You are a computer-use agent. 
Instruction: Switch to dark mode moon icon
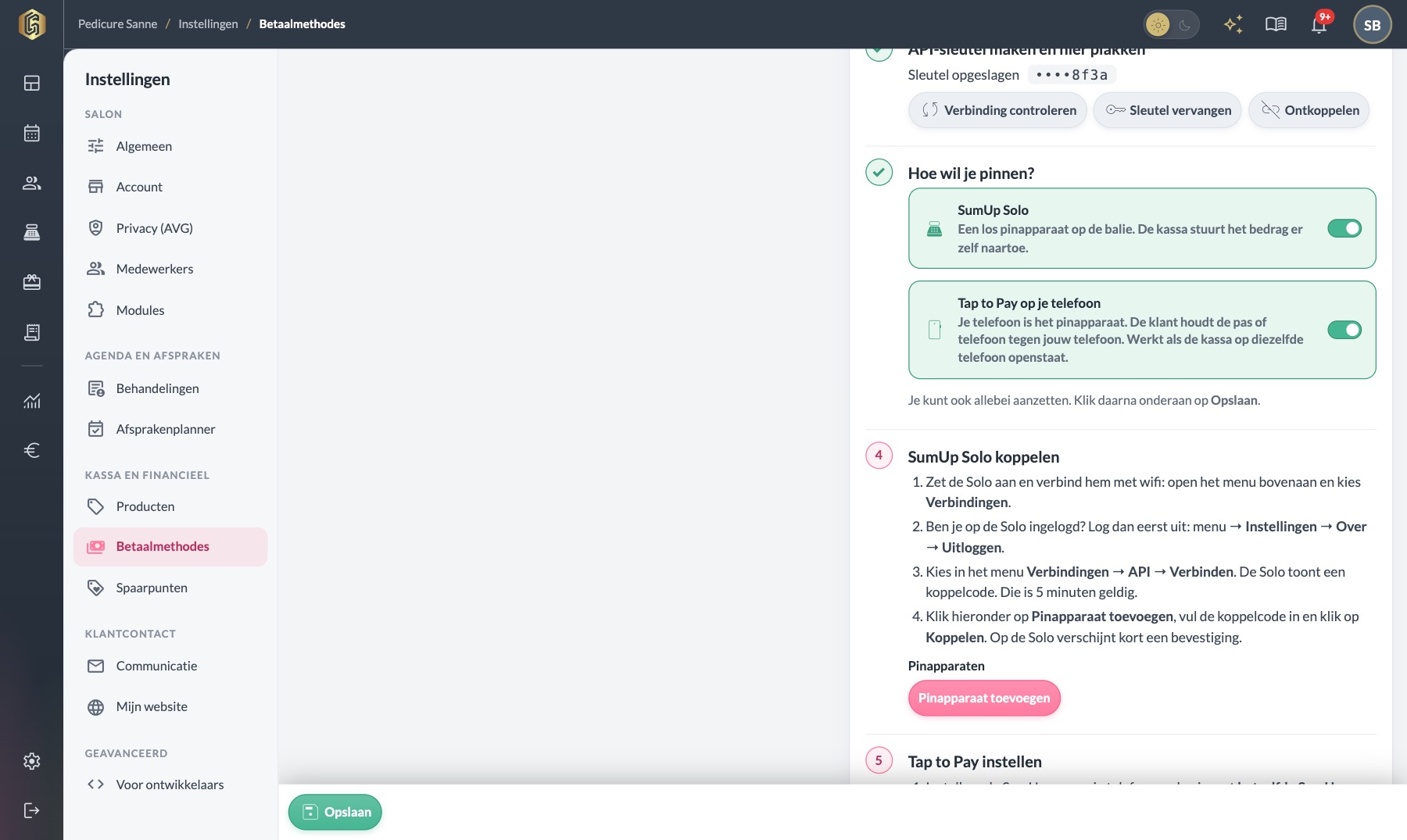coord(1185,25)
